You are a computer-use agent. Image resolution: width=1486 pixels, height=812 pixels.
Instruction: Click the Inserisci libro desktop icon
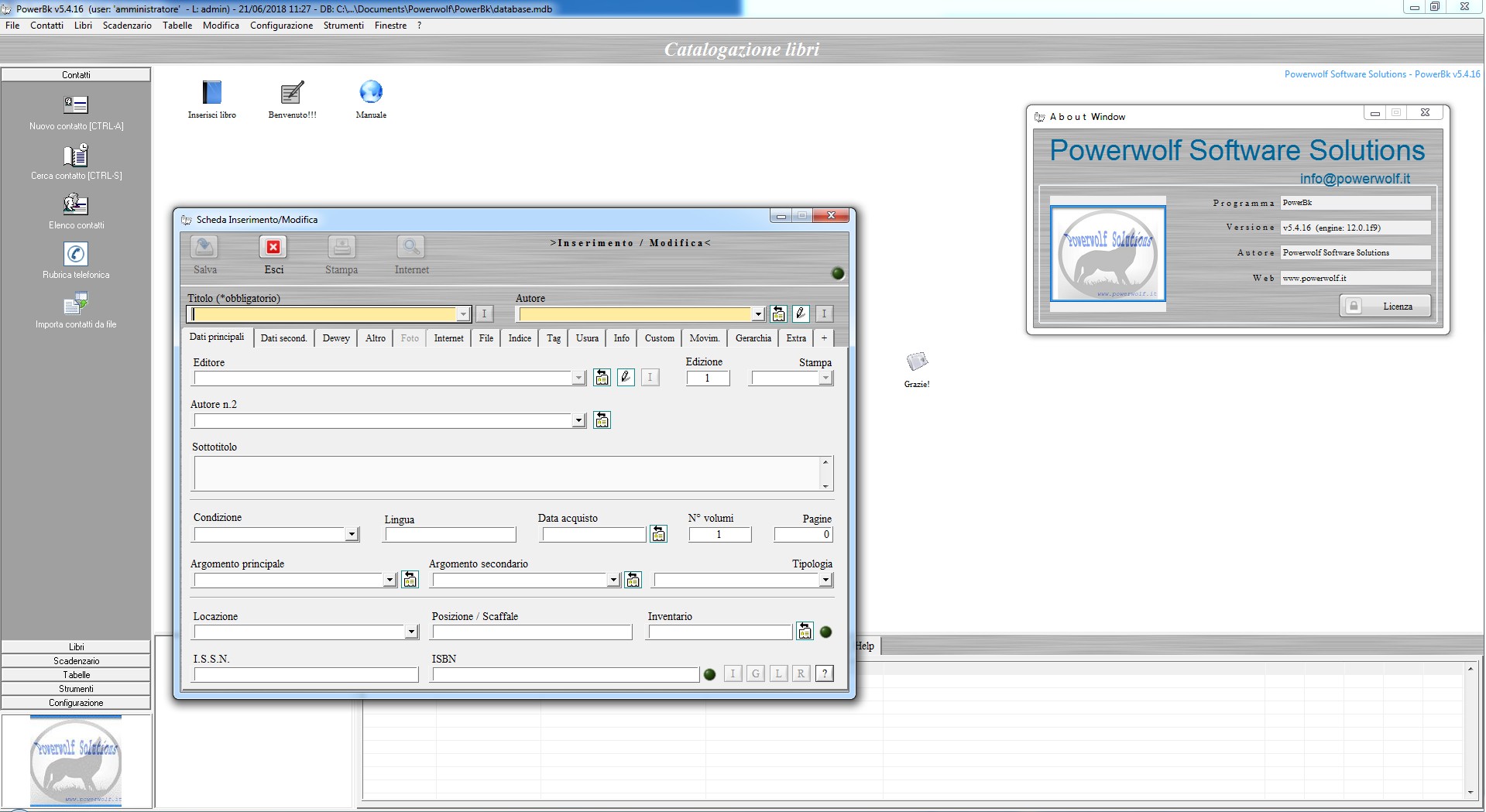[x=211, y=92]
